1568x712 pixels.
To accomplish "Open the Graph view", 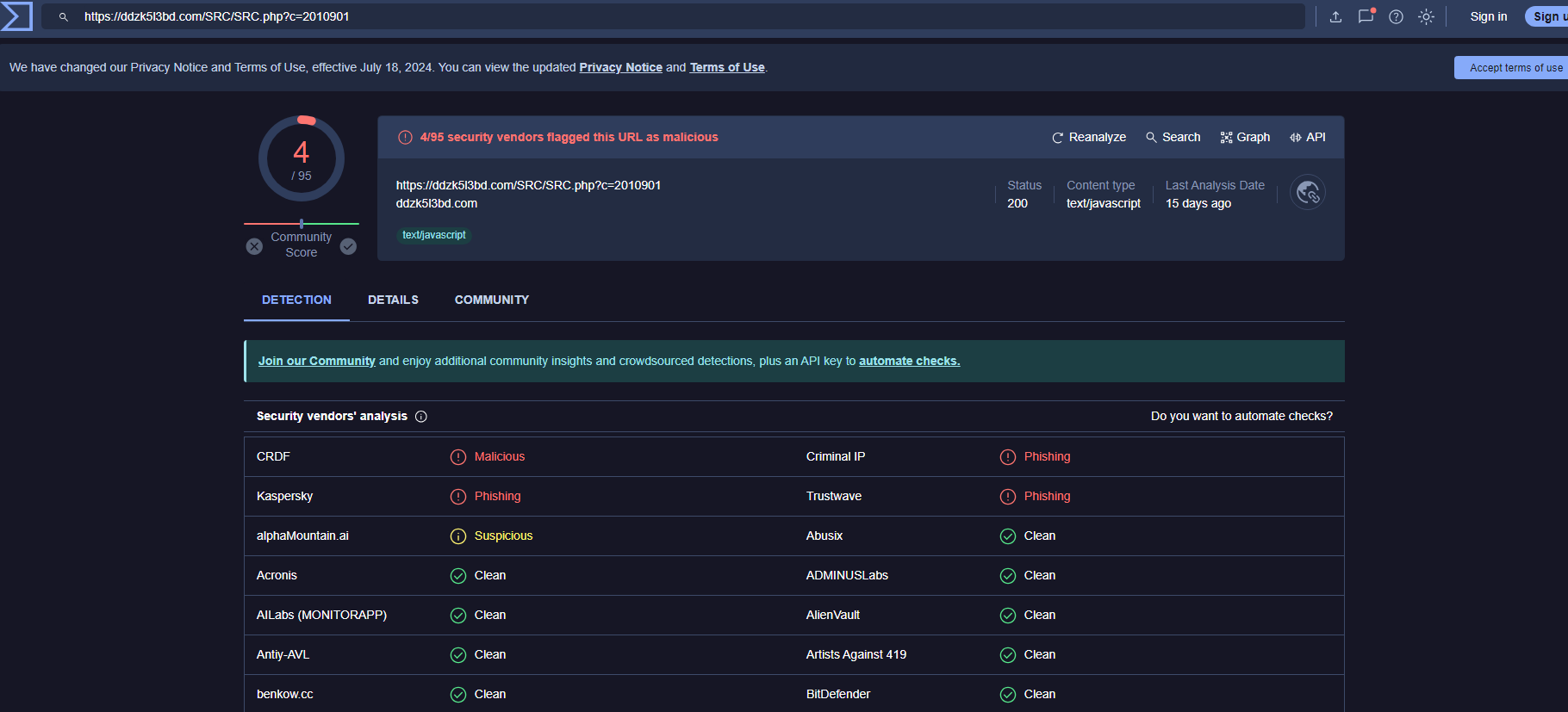I will (x=1245, y=137).
